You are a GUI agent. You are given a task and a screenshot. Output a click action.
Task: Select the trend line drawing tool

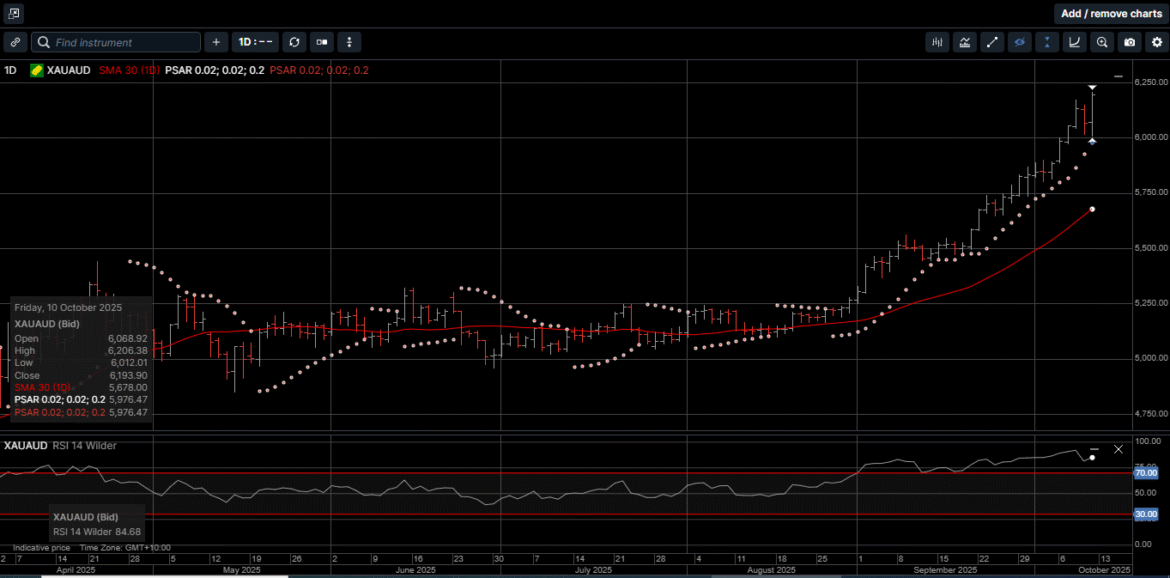[x=992, y=42]
